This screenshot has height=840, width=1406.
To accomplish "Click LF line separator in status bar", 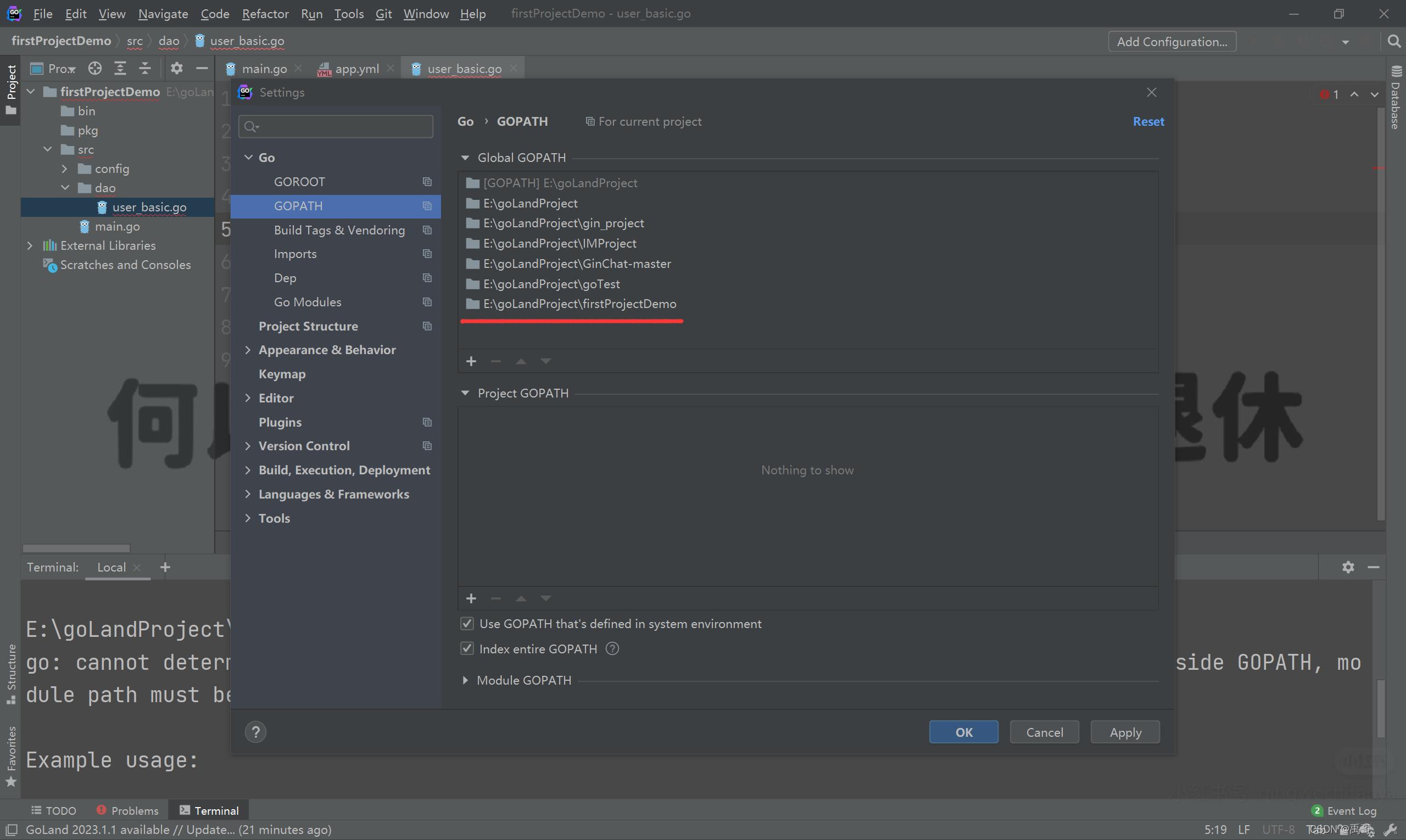I will [x=1243, y=830].
